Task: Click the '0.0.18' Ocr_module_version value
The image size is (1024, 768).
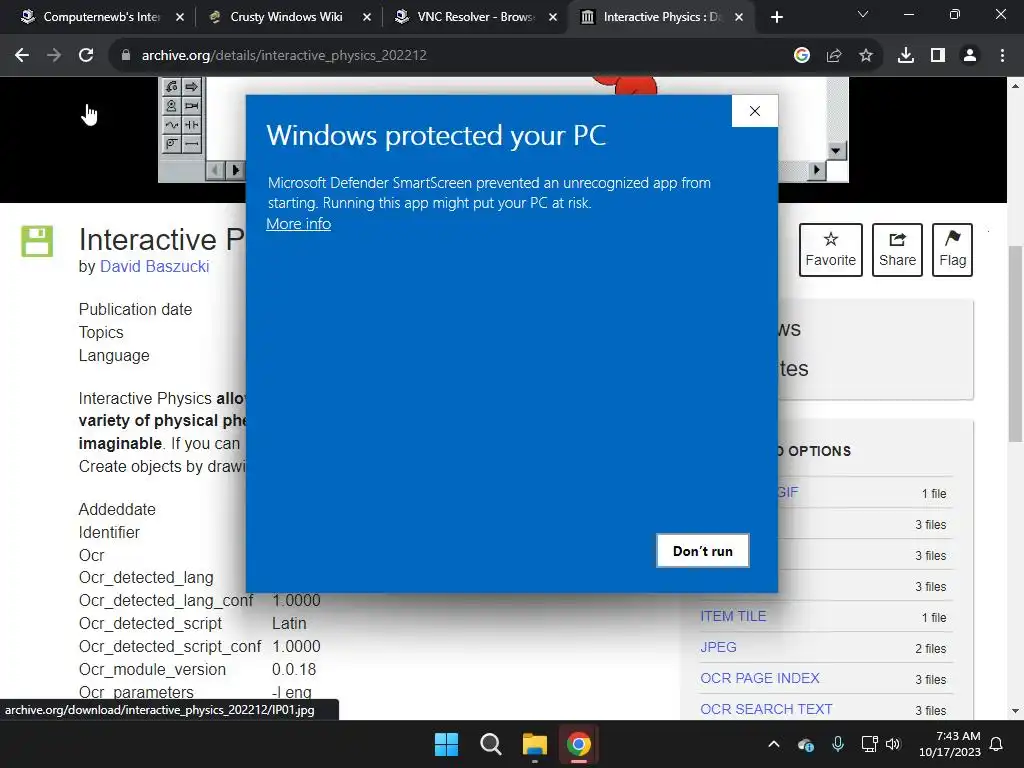Action: coord(294,669)
